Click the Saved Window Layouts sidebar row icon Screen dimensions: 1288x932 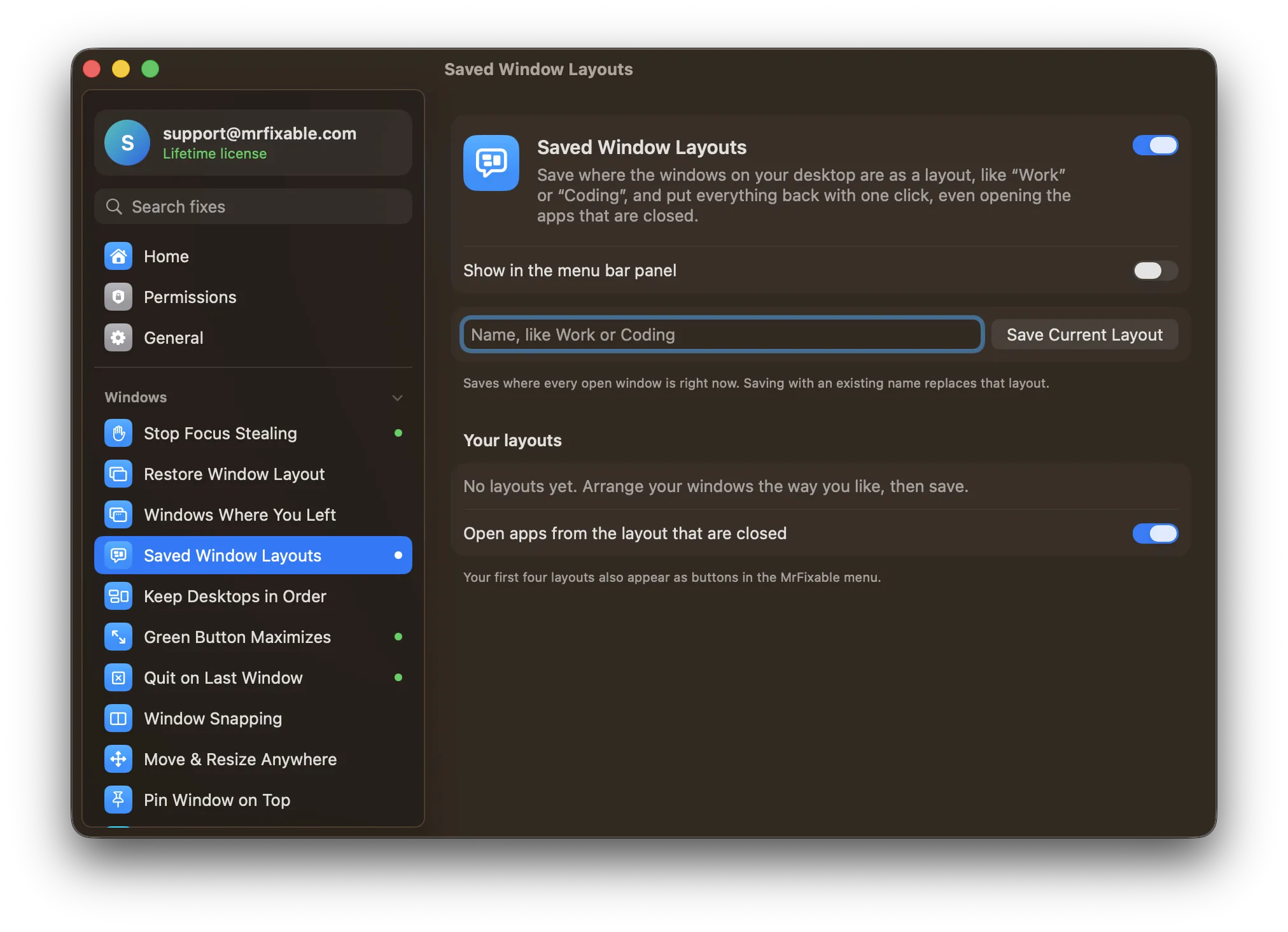click(x=118, y=556)
